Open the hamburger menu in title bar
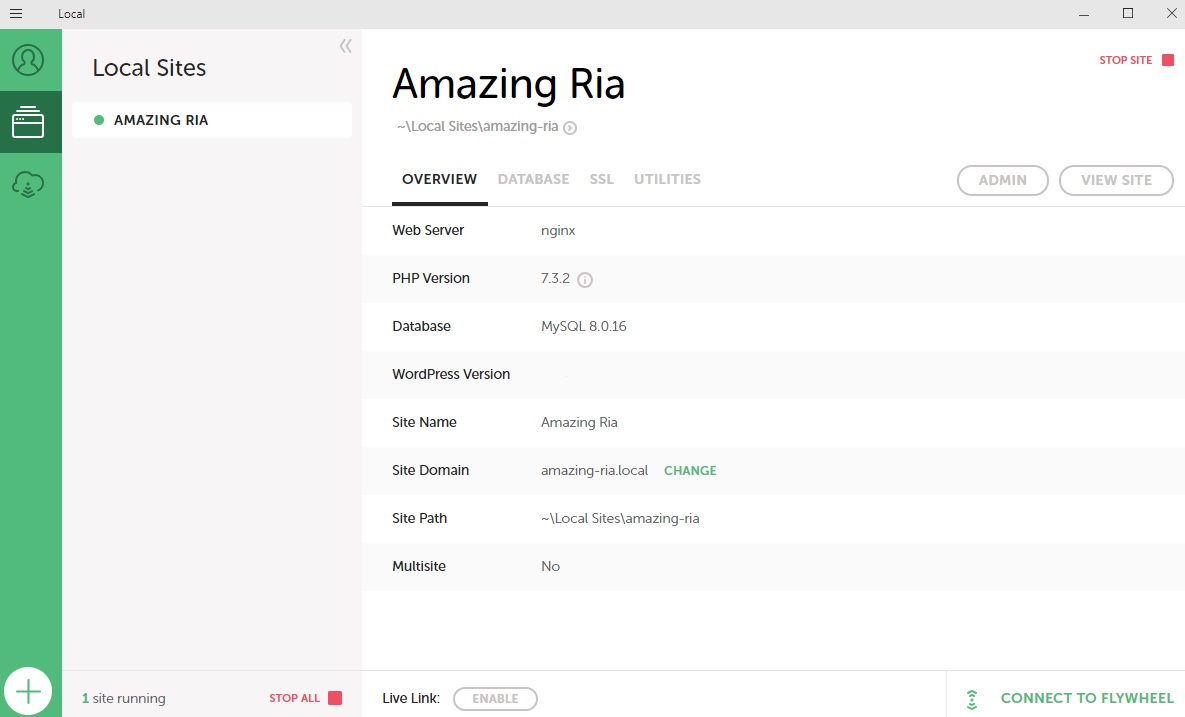Image resolution: width=1185 pixels, height=717 pixels. coord(16,14)
